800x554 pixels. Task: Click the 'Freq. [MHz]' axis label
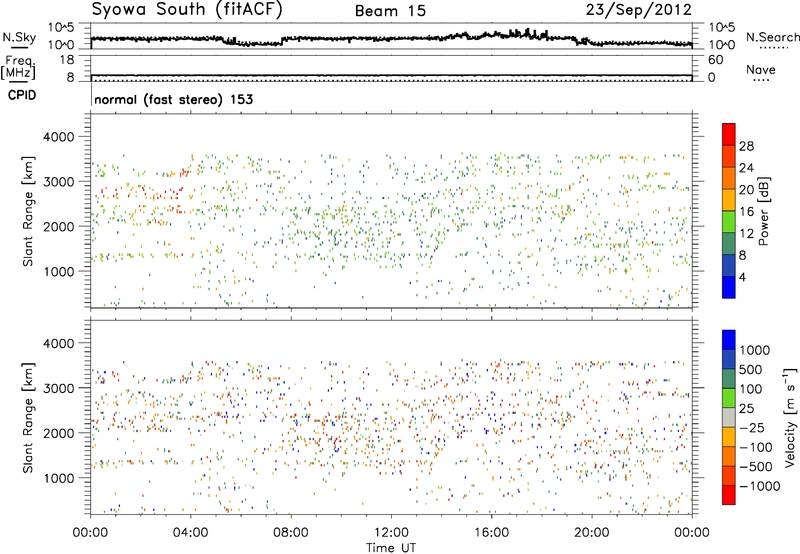tap(18, 68)
